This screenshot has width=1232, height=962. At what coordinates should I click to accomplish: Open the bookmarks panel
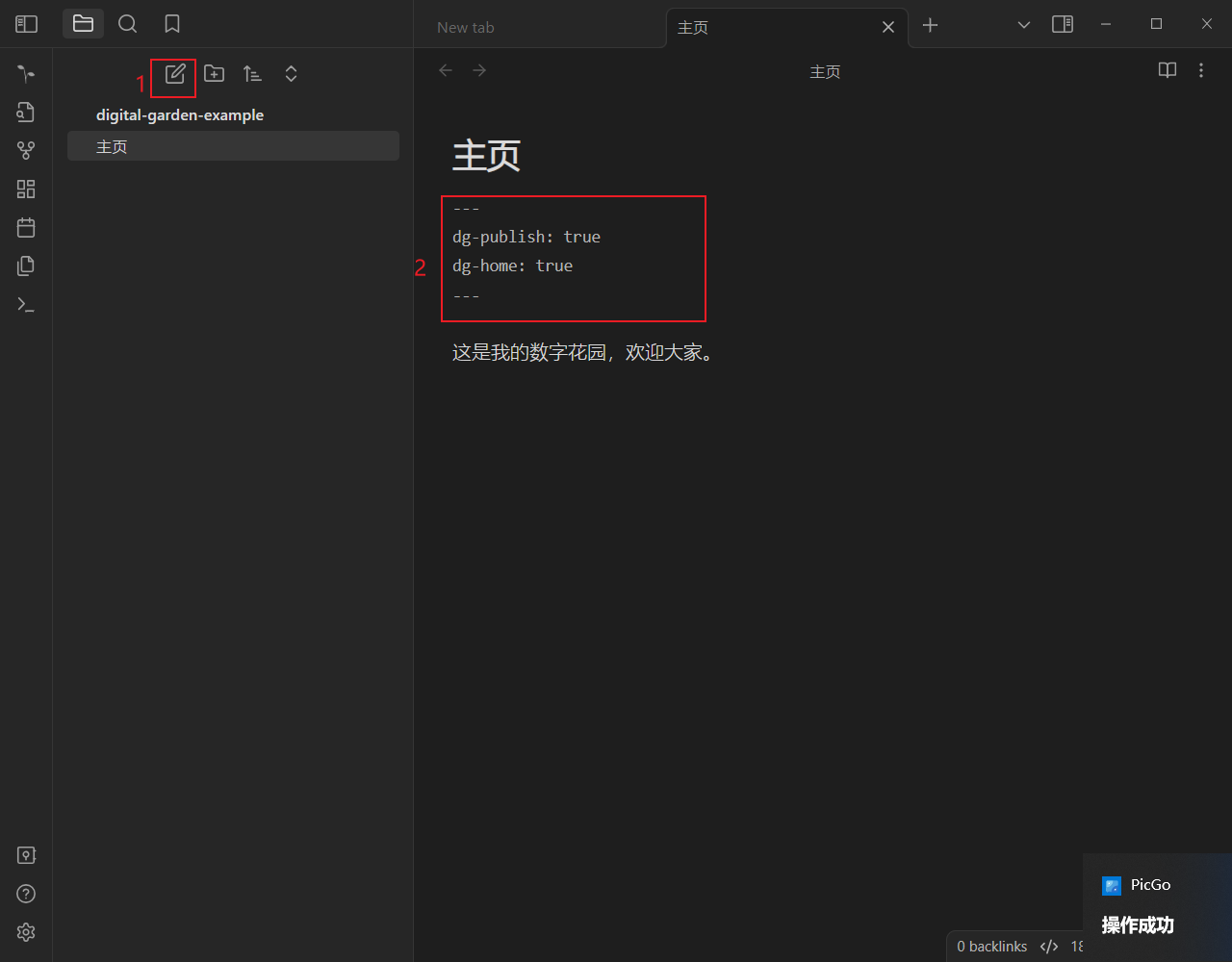pos(171,23)
